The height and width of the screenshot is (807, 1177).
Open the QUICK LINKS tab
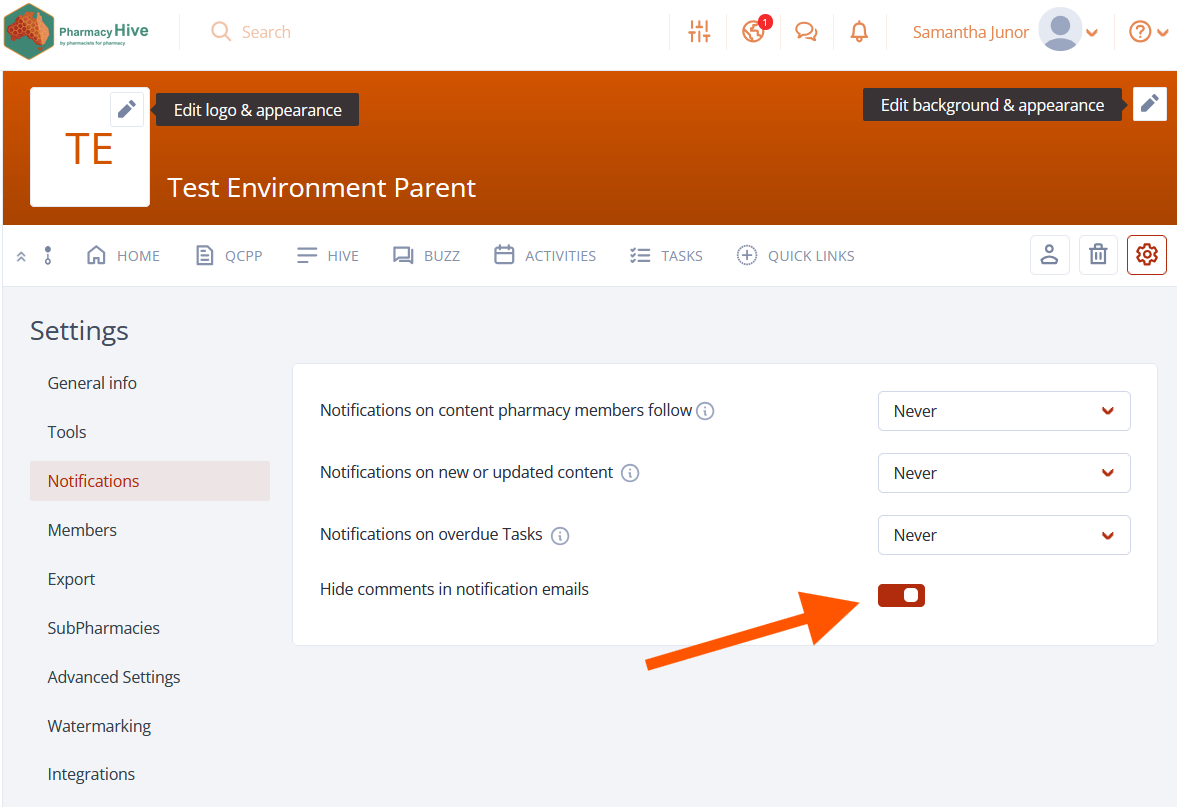click(x=795, y=256)
